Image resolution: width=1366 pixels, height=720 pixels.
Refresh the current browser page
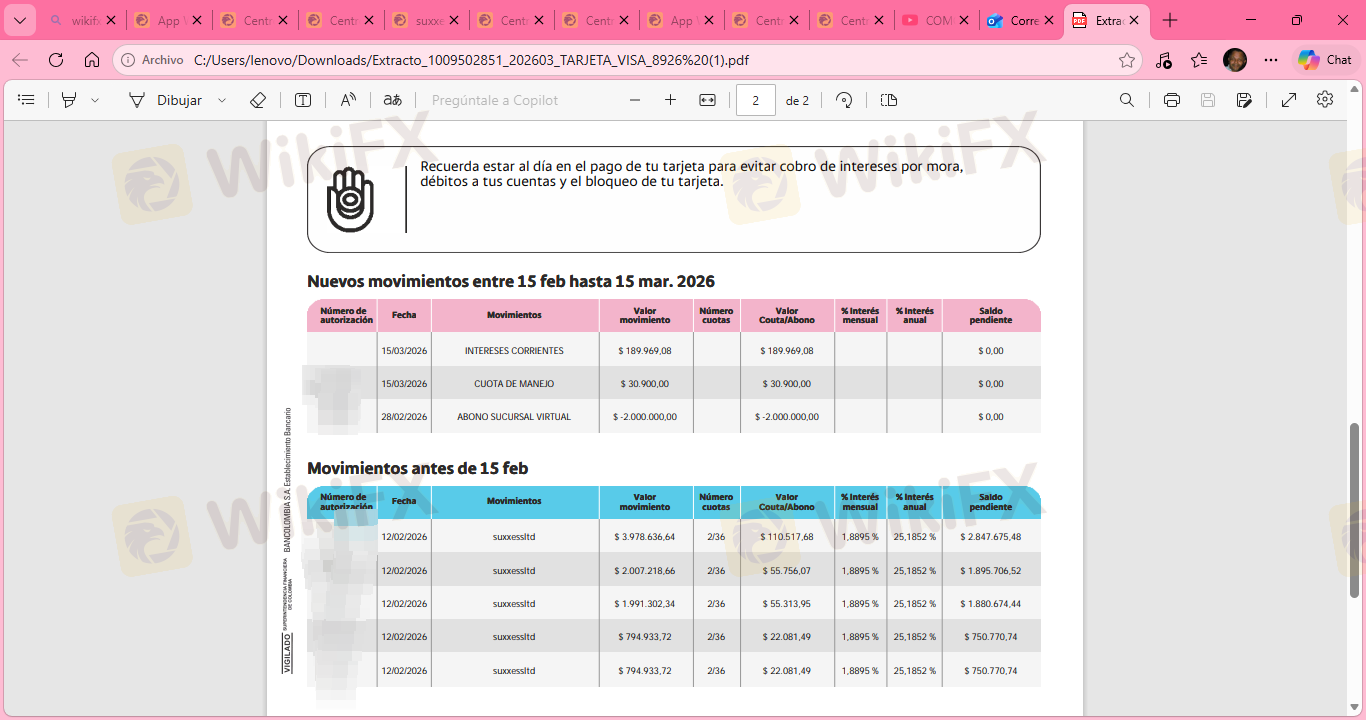coord(56,60)
